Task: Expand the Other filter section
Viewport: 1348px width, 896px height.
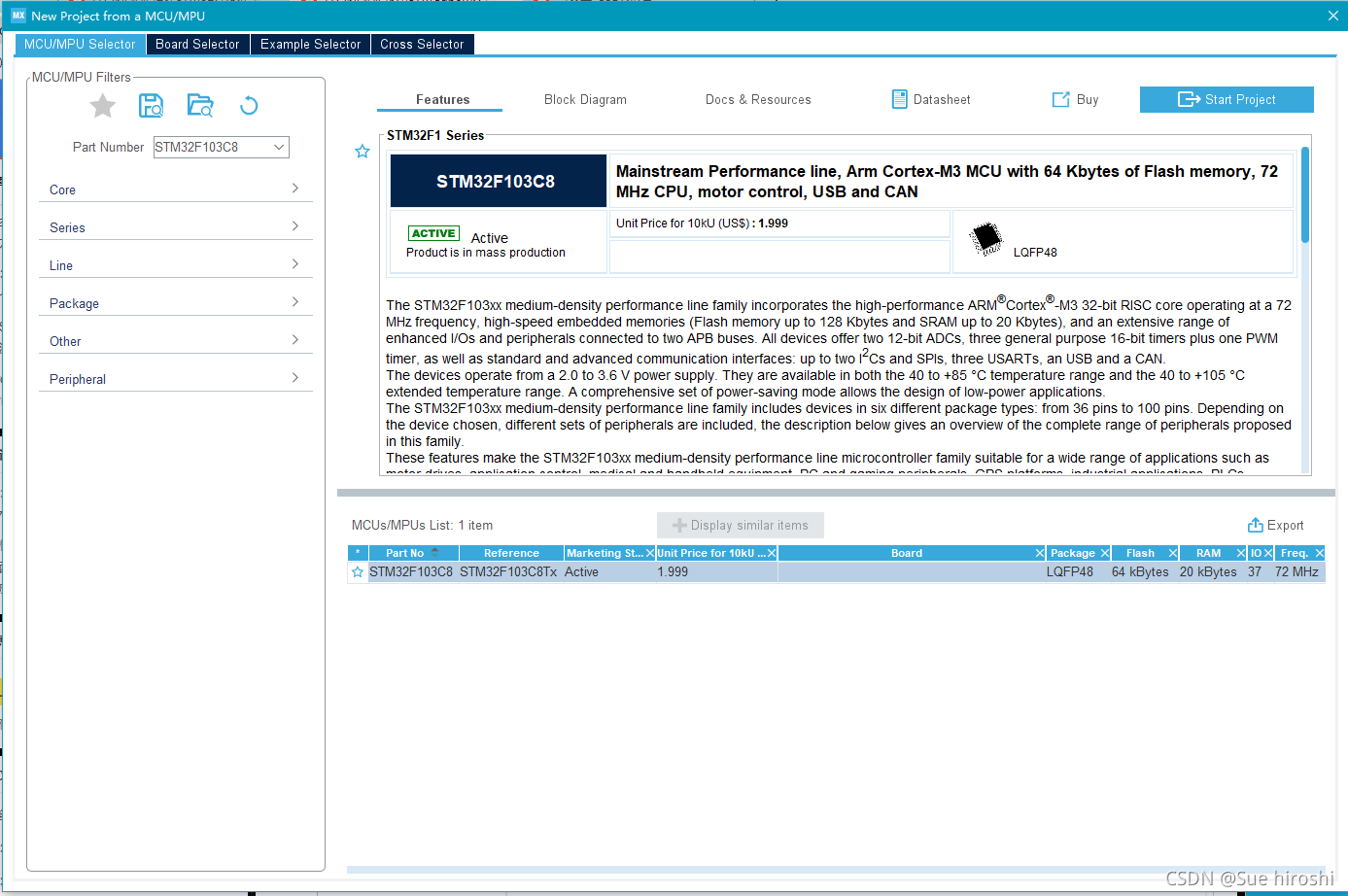Action: point(175,341)
